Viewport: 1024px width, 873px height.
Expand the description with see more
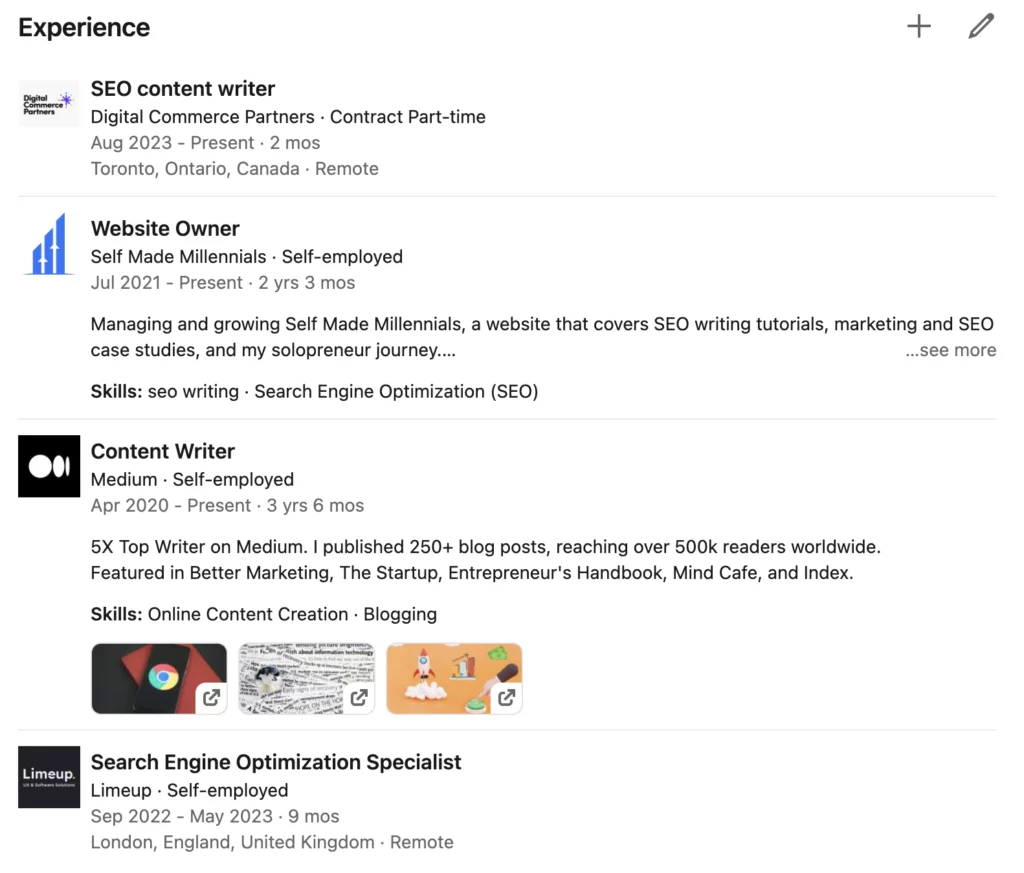click(x=950, y=350)
